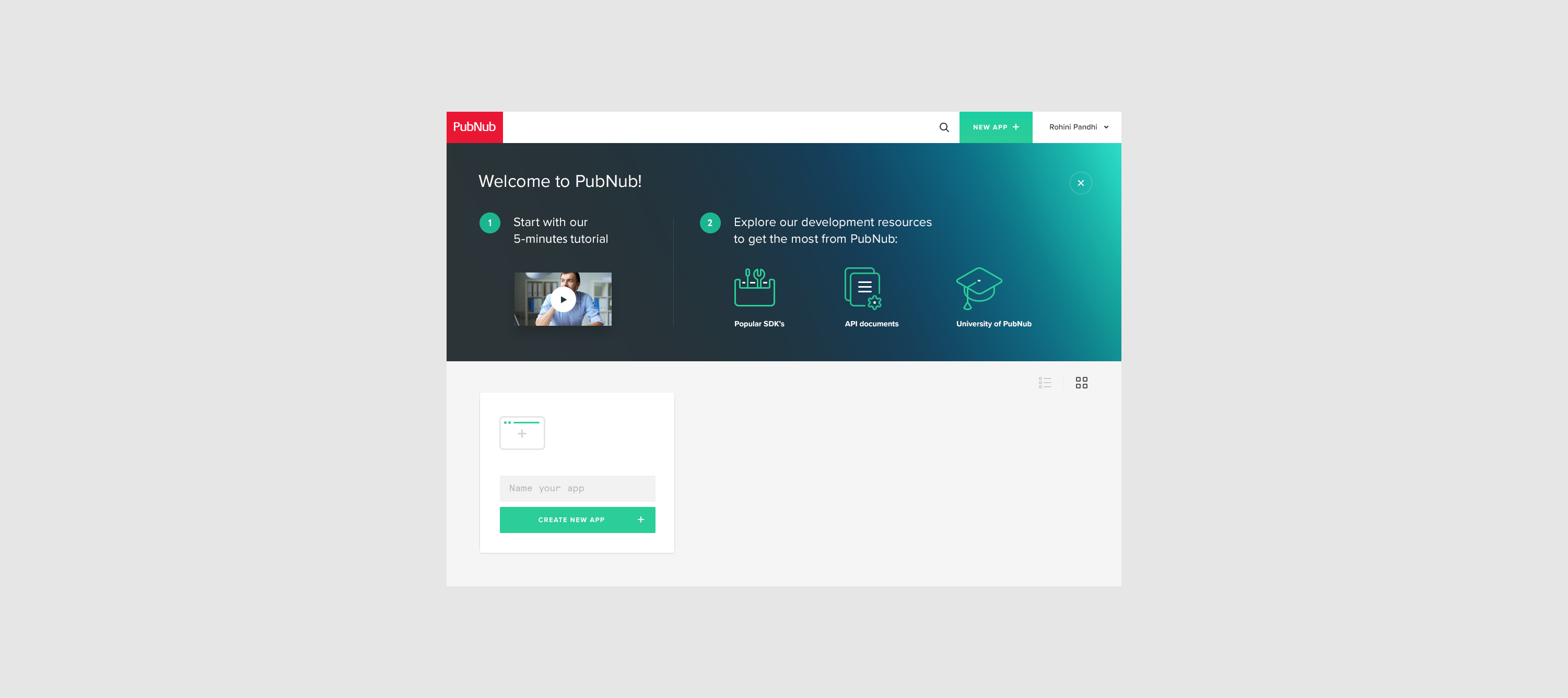Play the 5-minutes tutorial video
Image resolution: width=1568 pixels, height=698 pixels.
point(563,299)
